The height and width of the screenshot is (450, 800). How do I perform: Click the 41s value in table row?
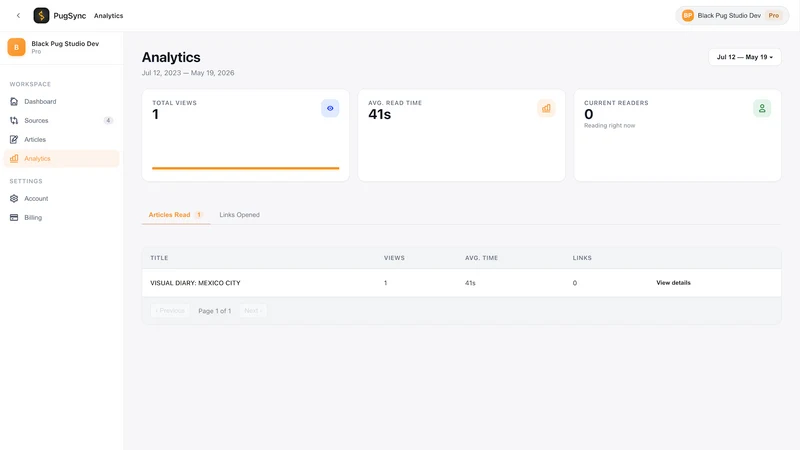(470, 283)
